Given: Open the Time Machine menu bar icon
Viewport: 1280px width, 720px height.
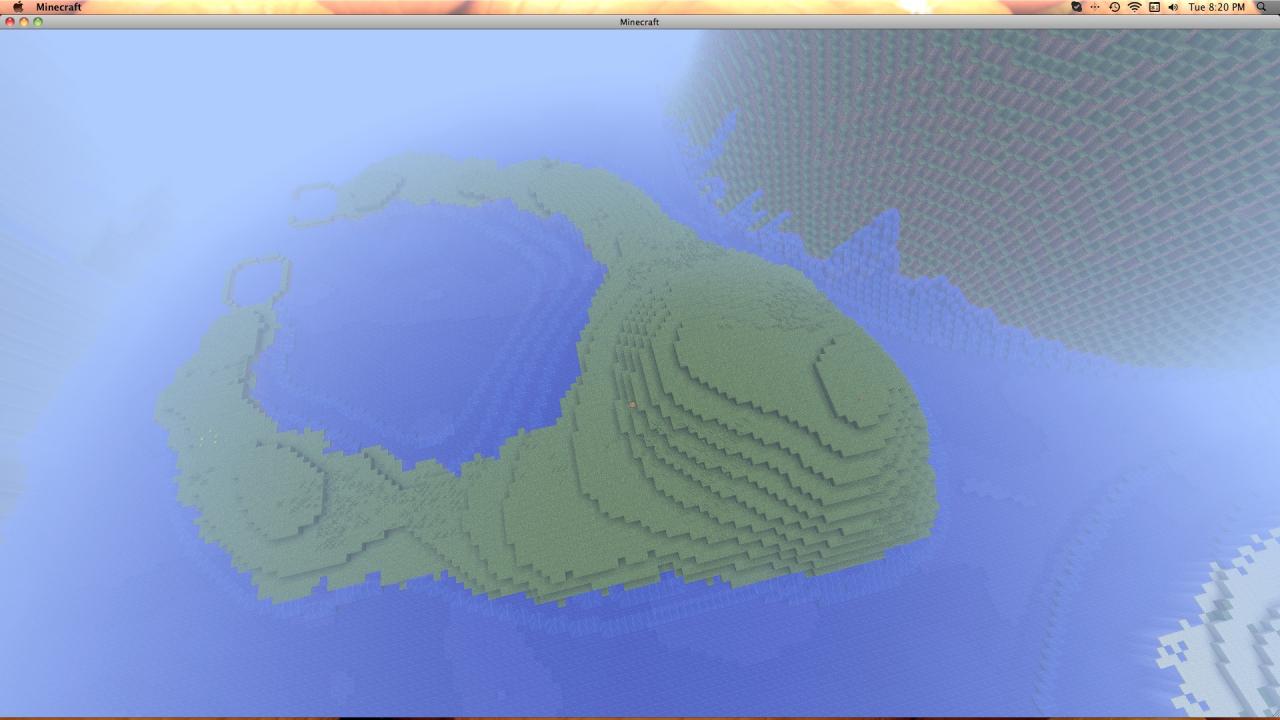Looking at the screenshot, I should tap(1115, 7).
